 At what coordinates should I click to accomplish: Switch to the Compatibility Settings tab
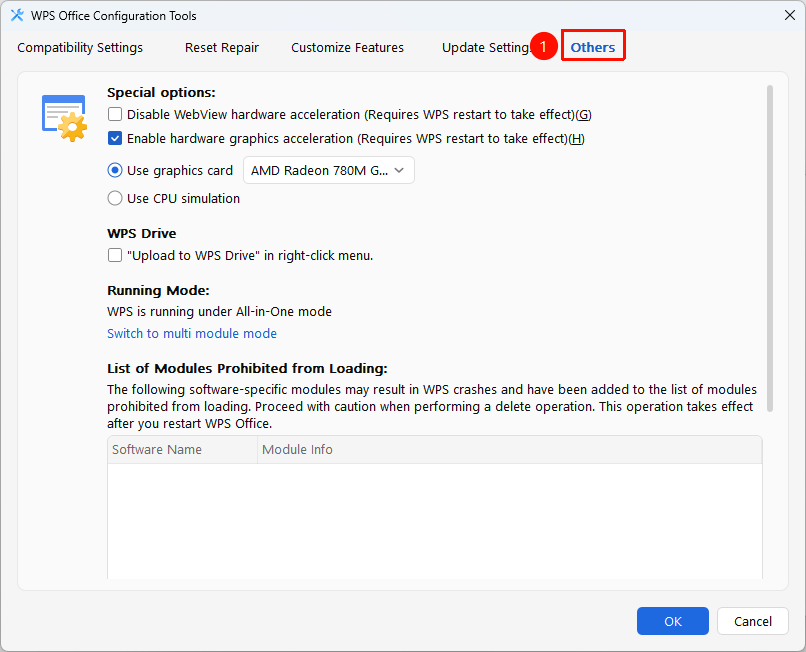tap(80, 47)
